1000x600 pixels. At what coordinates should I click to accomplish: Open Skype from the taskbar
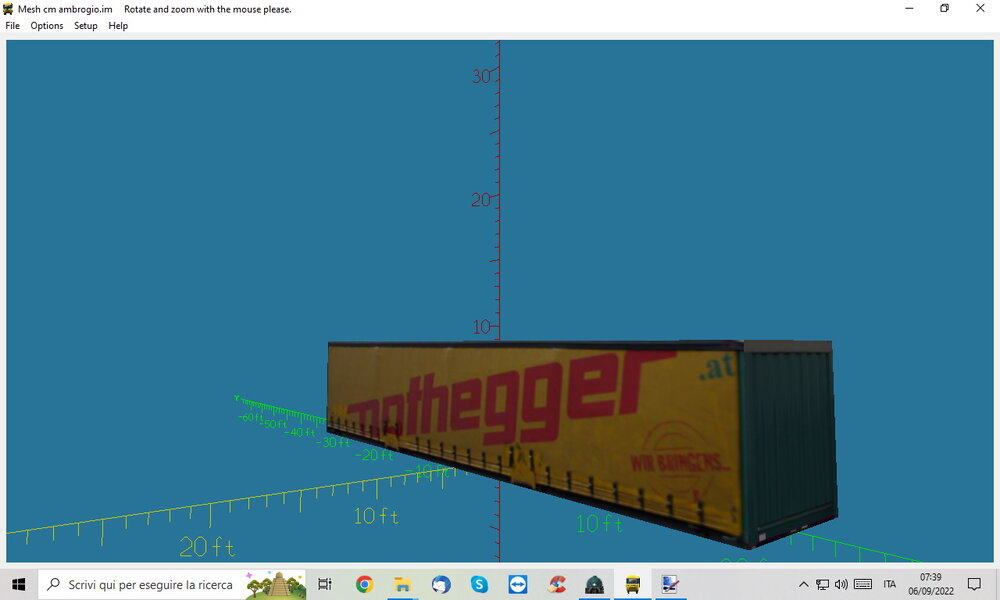point(479,584)
